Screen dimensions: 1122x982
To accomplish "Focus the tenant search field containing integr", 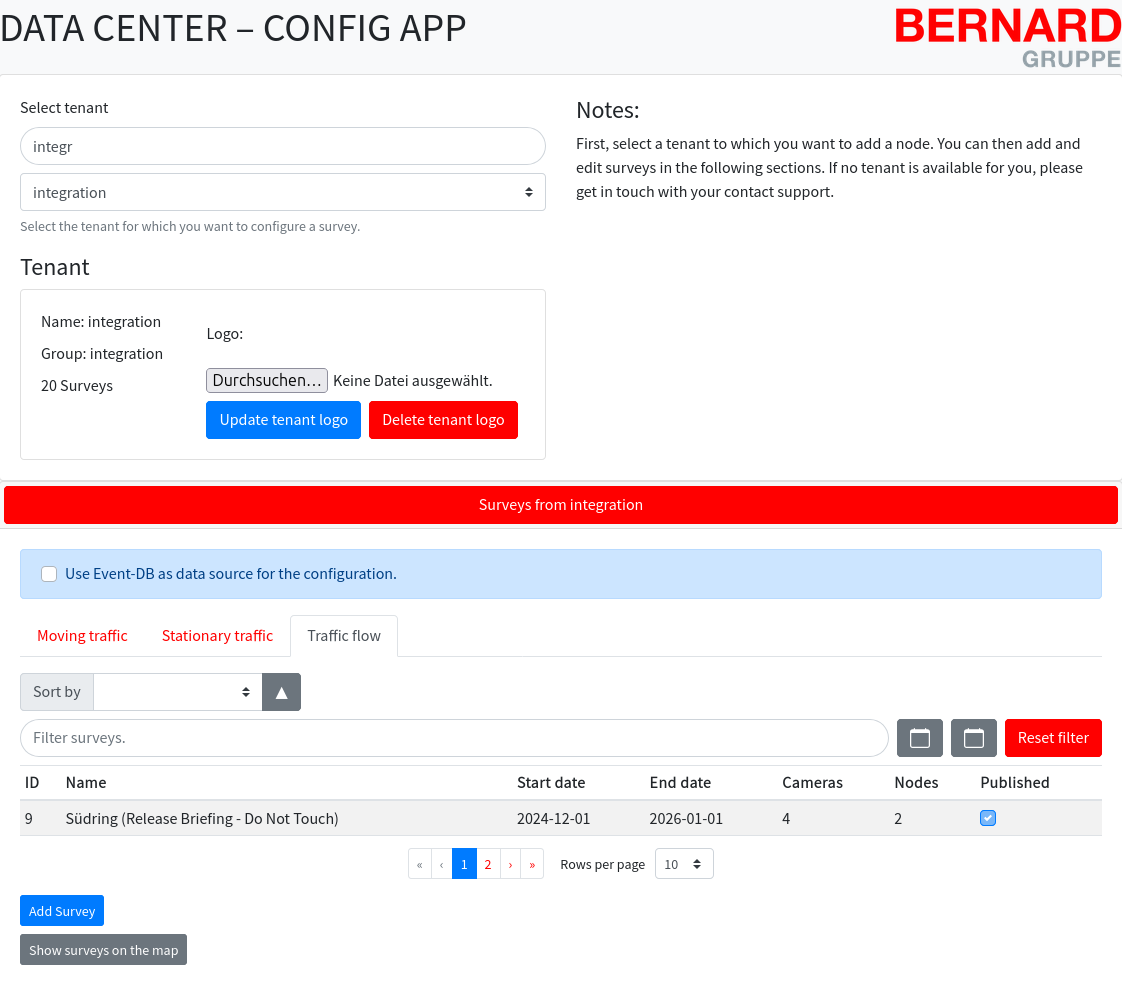I will pyautogui.click(x=283, y=146).
